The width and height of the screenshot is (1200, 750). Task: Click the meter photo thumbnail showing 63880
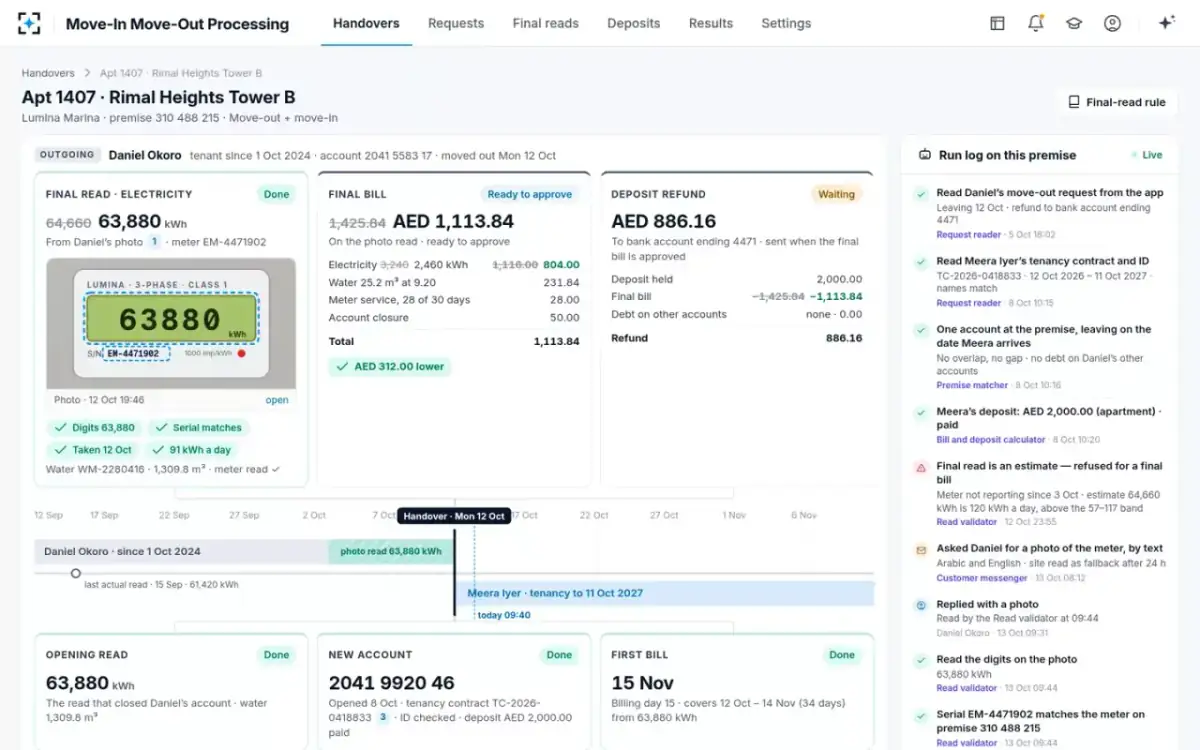click(x=171, y=323)
